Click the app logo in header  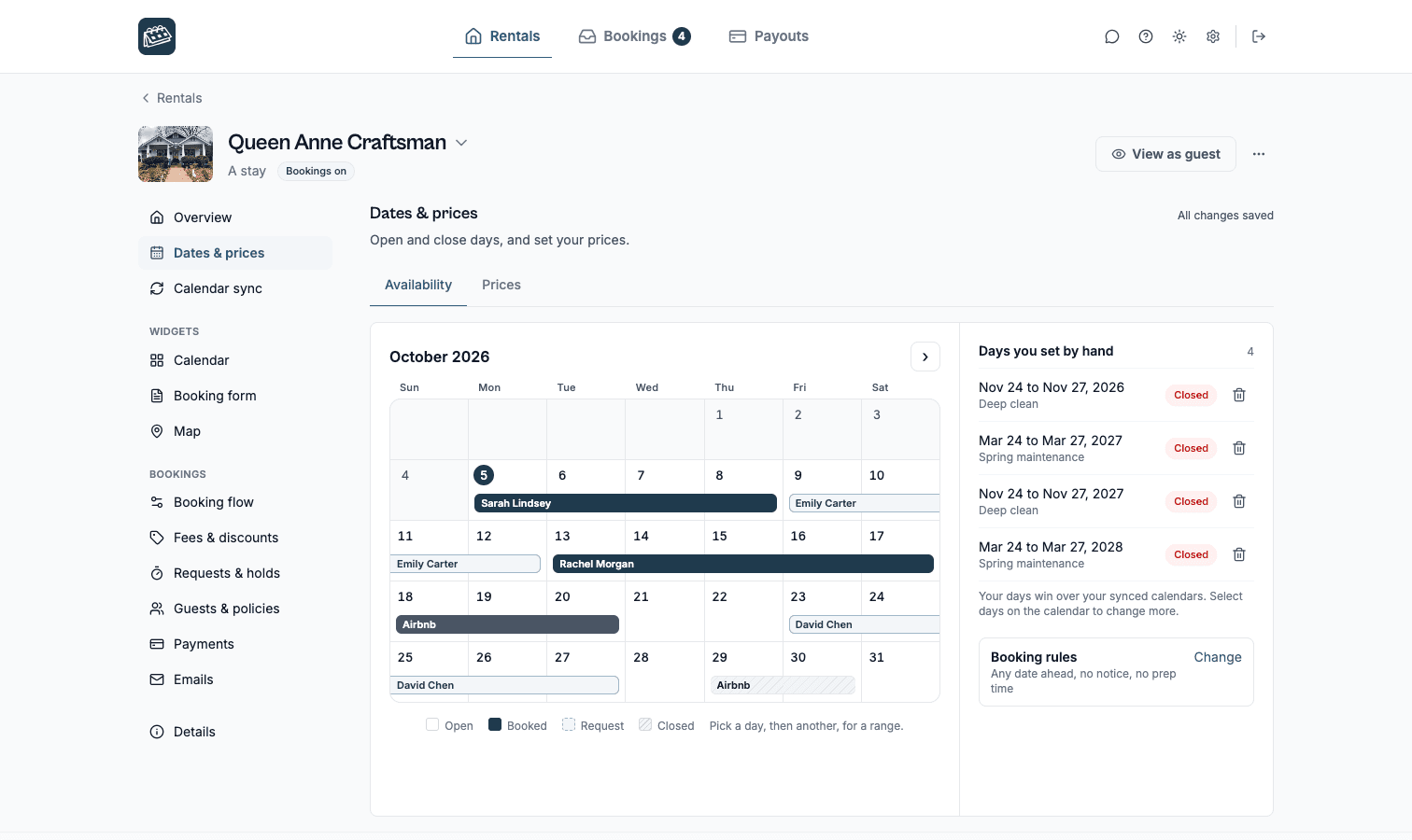157,36
